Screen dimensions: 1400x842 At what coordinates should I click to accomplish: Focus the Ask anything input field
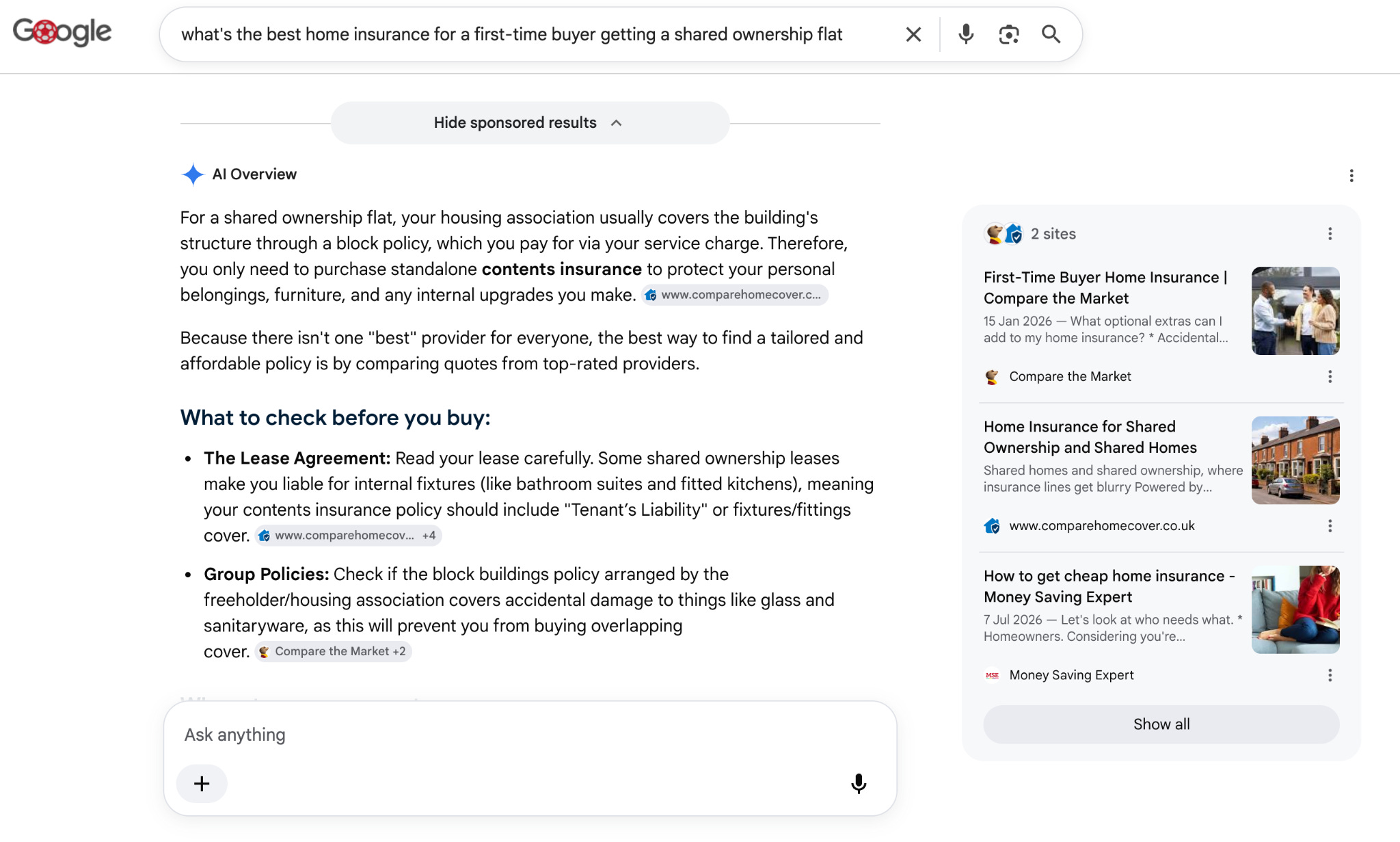point(530,735)
